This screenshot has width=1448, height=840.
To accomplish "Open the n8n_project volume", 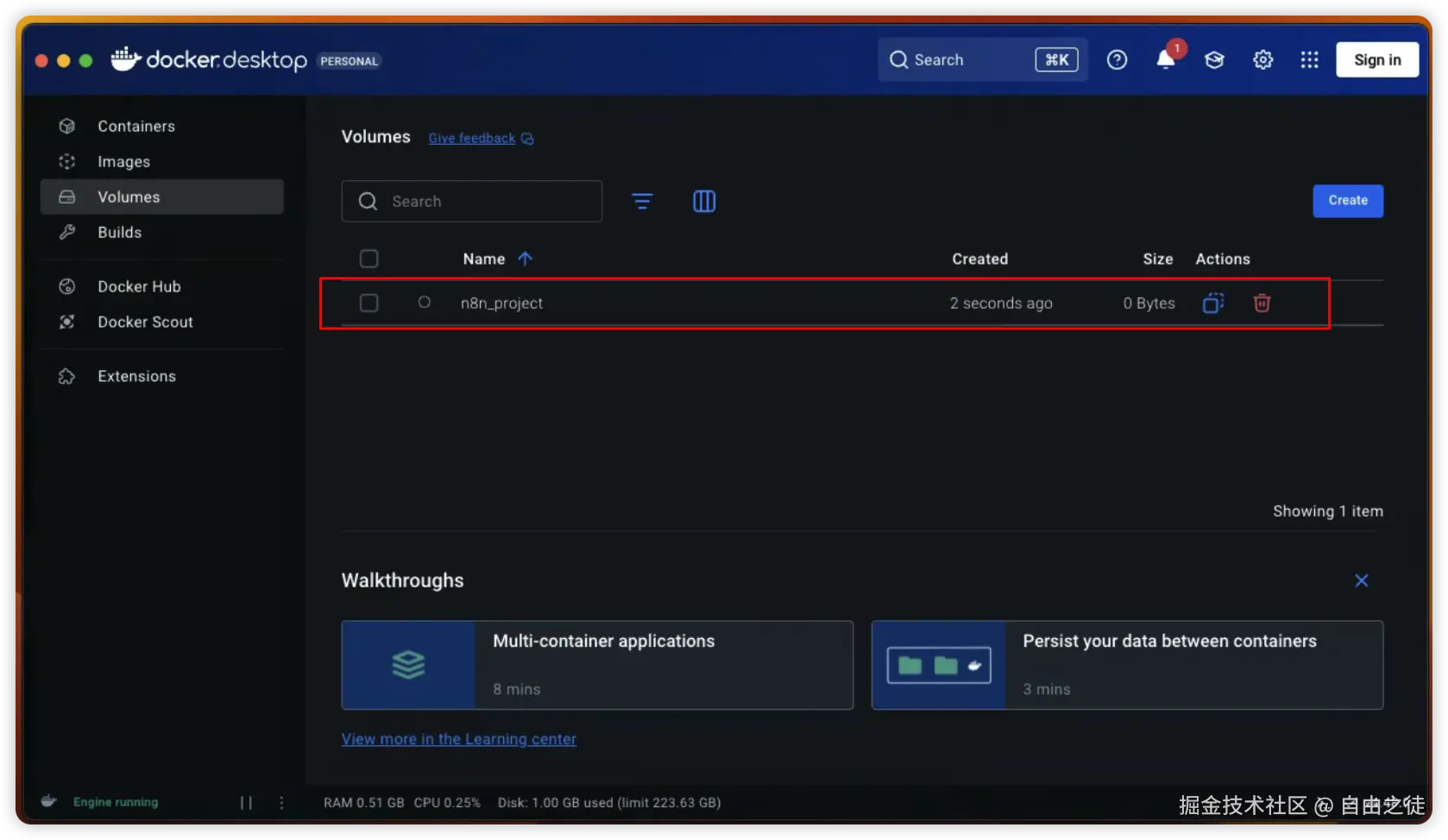I will (x=501, y=303).
